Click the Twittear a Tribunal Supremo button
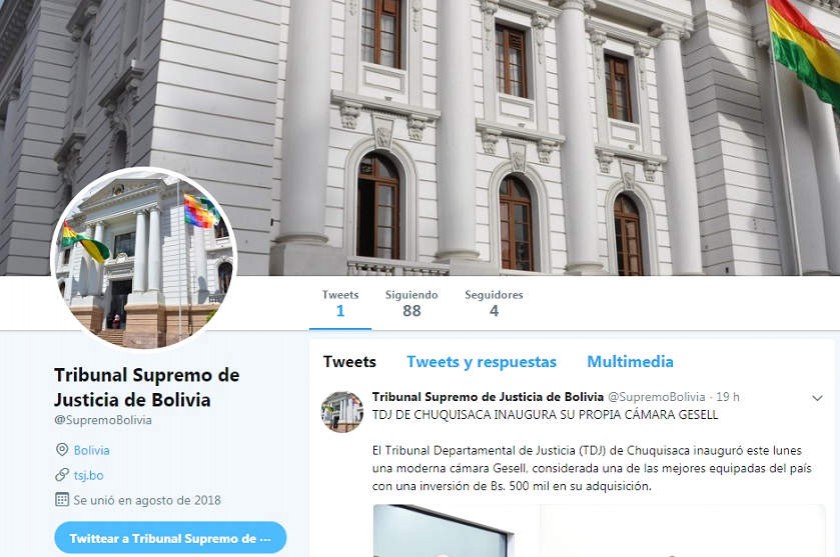This screenshot has height=557, width=840. [170, 538]
